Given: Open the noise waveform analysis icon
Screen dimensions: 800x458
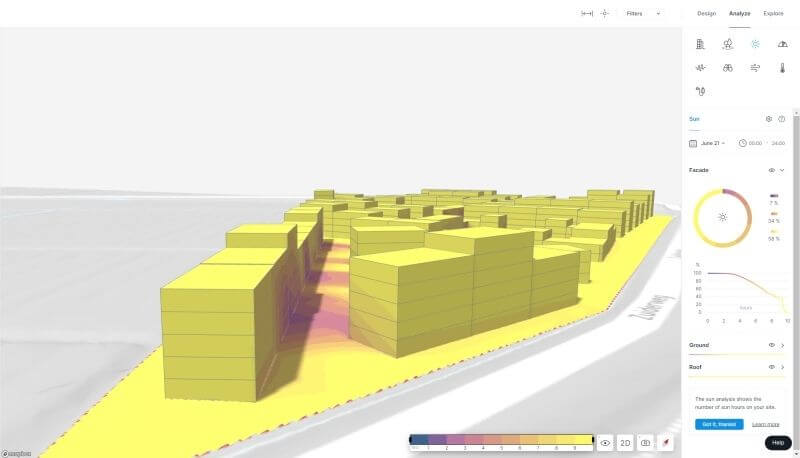Looking at the screenshot, I should tap(700, 68).
